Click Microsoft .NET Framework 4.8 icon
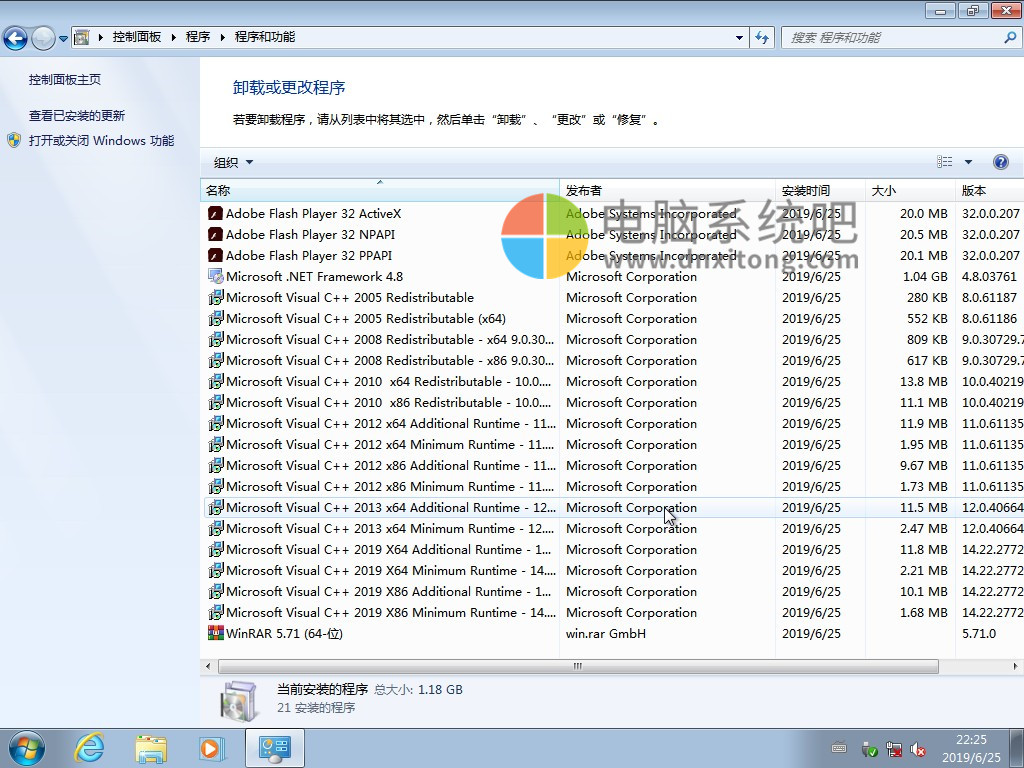Image resolution: width=1024 pixels, height=768 pixels. point(216,276)
